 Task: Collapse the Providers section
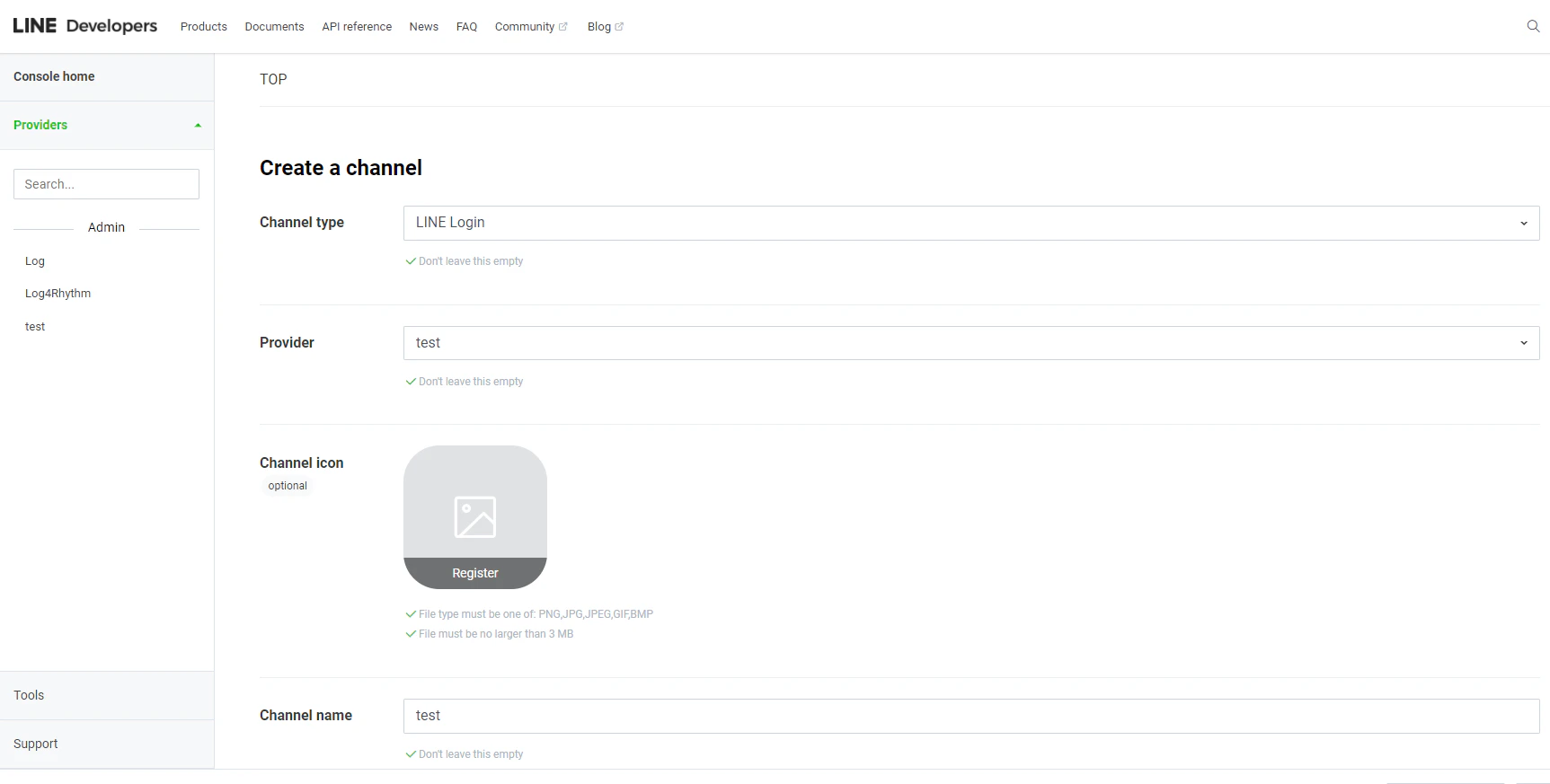coord(107,125)
